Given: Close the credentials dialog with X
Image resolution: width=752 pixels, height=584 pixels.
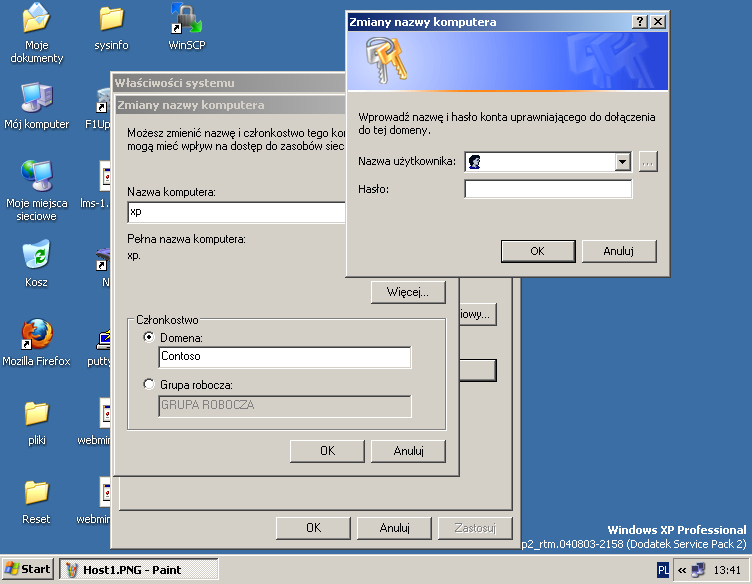Looking at the screenshot, I should click(x=658, y=22).
